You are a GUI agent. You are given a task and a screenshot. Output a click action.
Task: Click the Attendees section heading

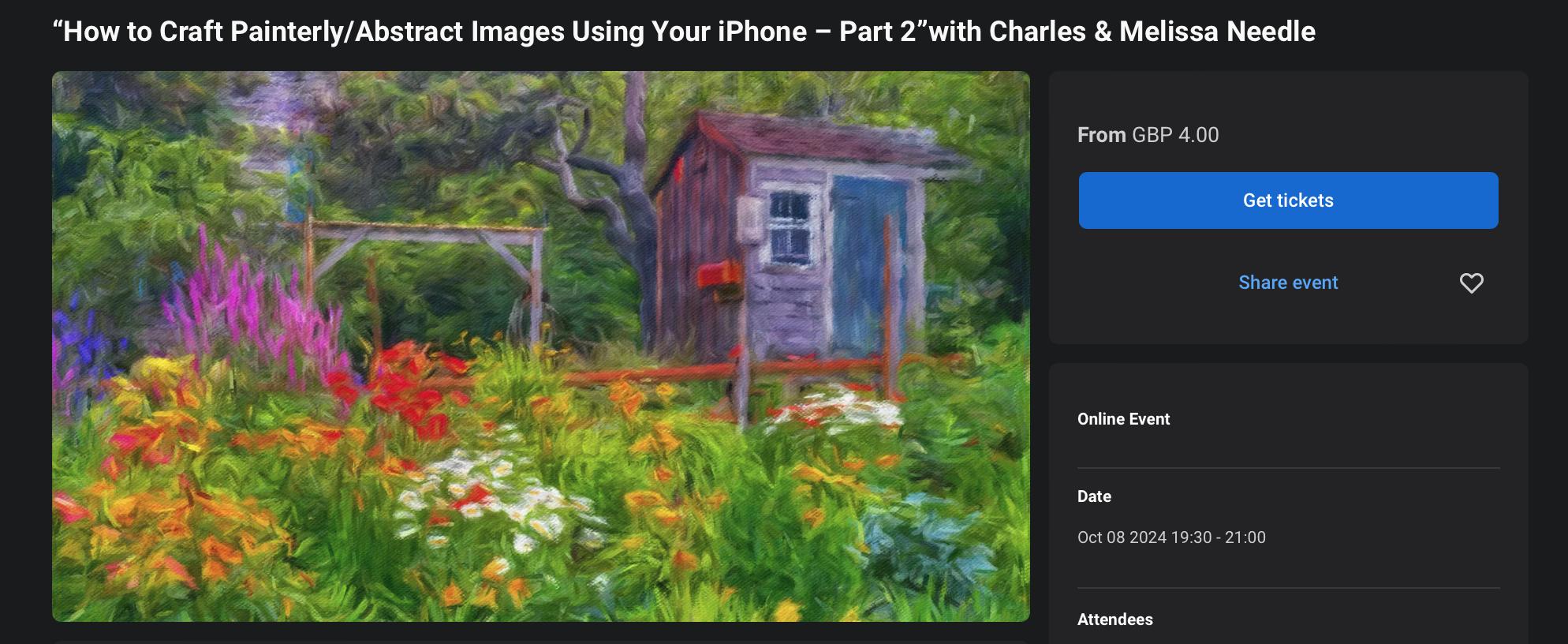tap(1114, 620)
